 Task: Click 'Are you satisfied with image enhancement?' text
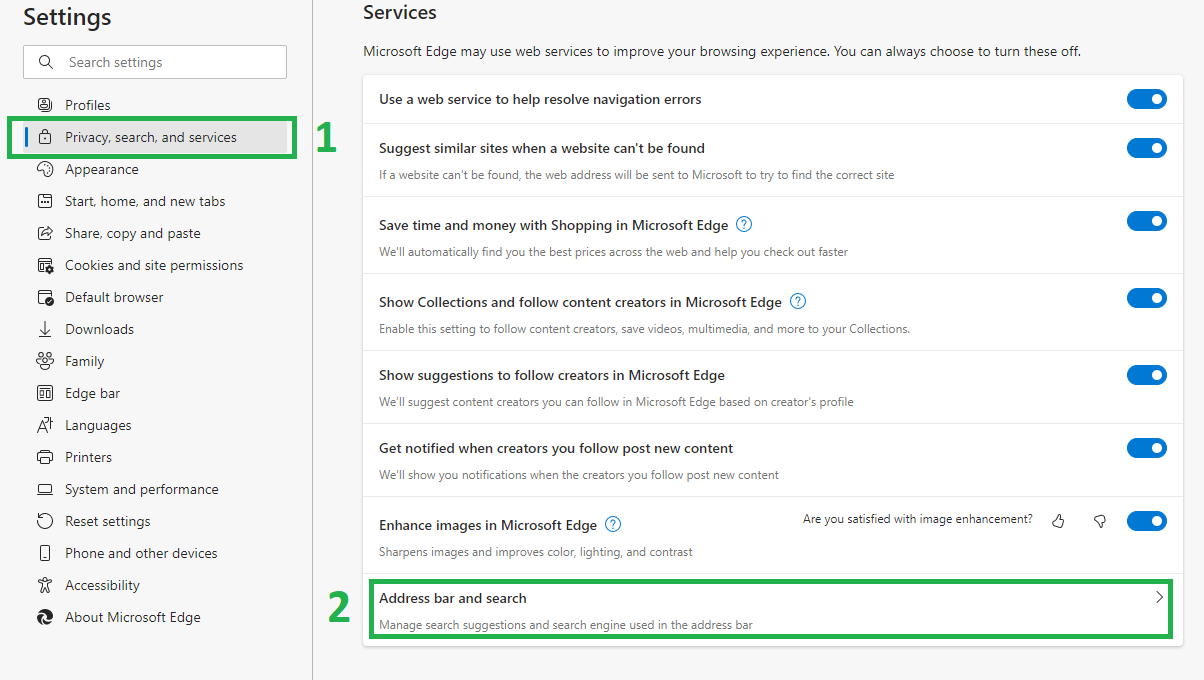[918, 519]
